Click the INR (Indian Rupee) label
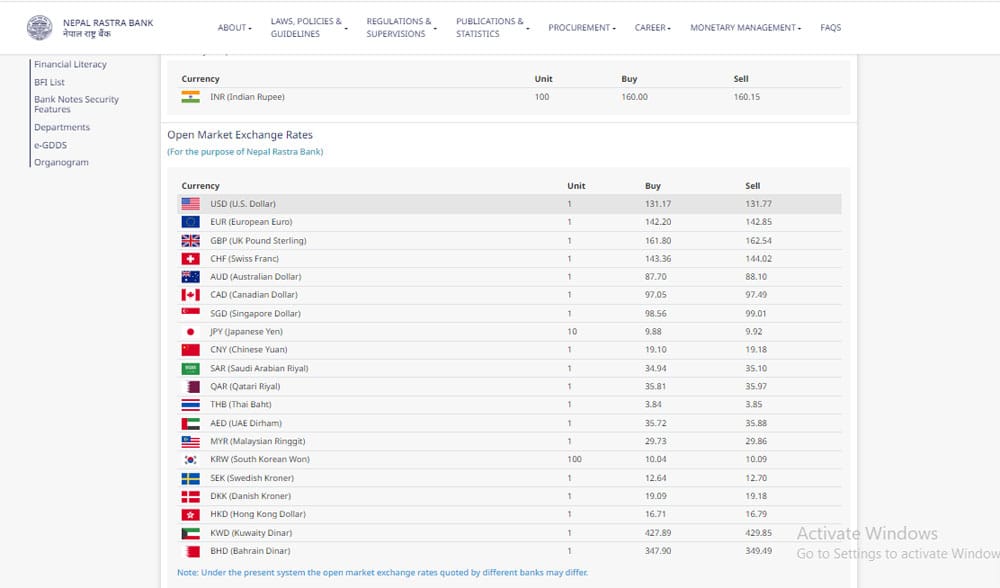The height and width of the screenshot is (588, 1000). 247,97
